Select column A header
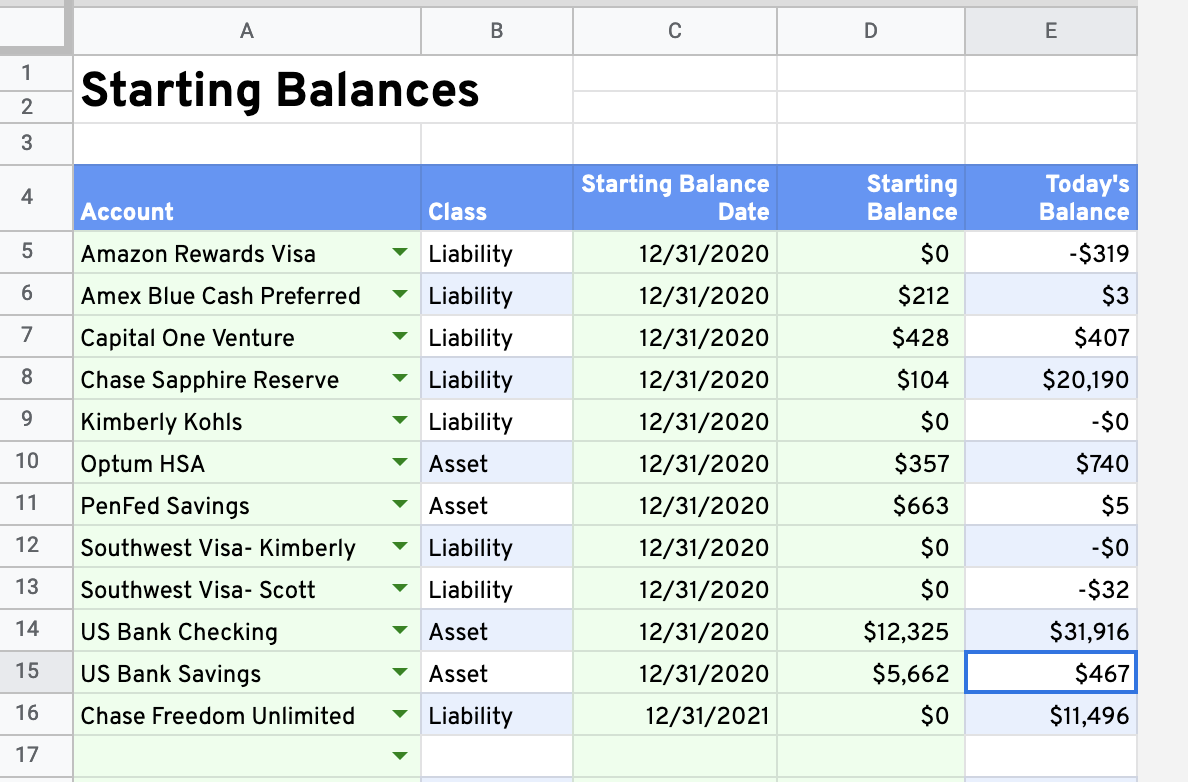Viewport: 1188px width, 782px height. [247, 31]
